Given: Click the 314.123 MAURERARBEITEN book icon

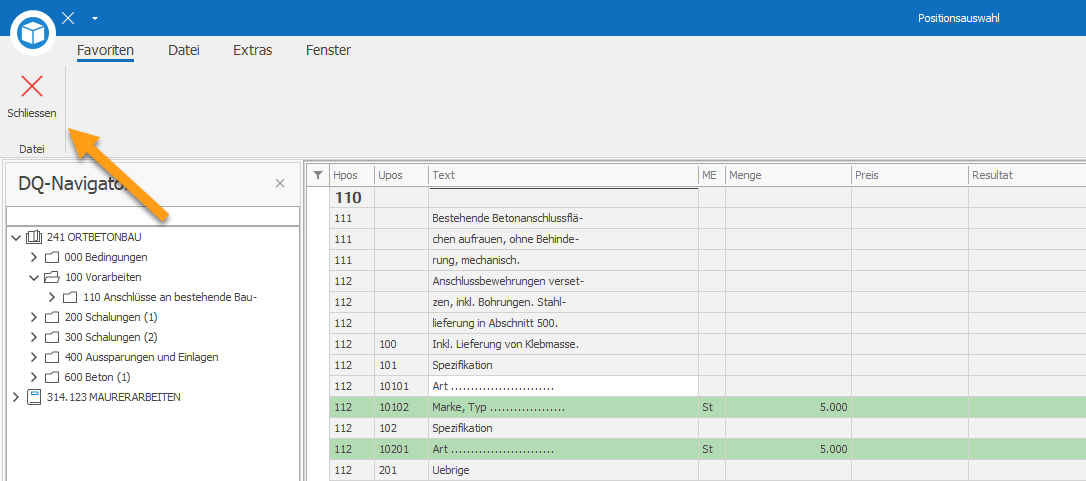Looking at the screenshot, I should tap(34, 397).
